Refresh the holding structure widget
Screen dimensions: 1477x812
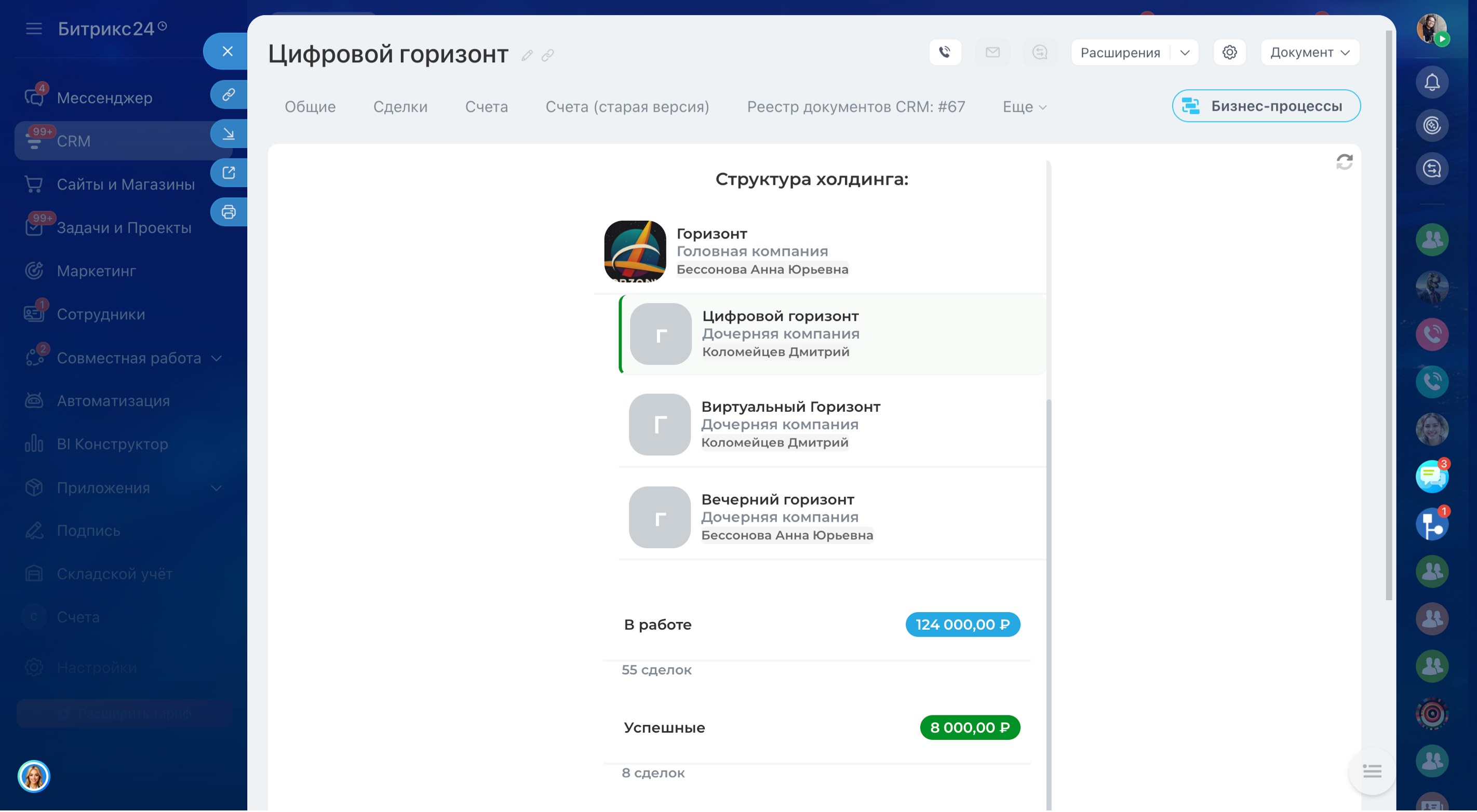tap(1344, 161)
